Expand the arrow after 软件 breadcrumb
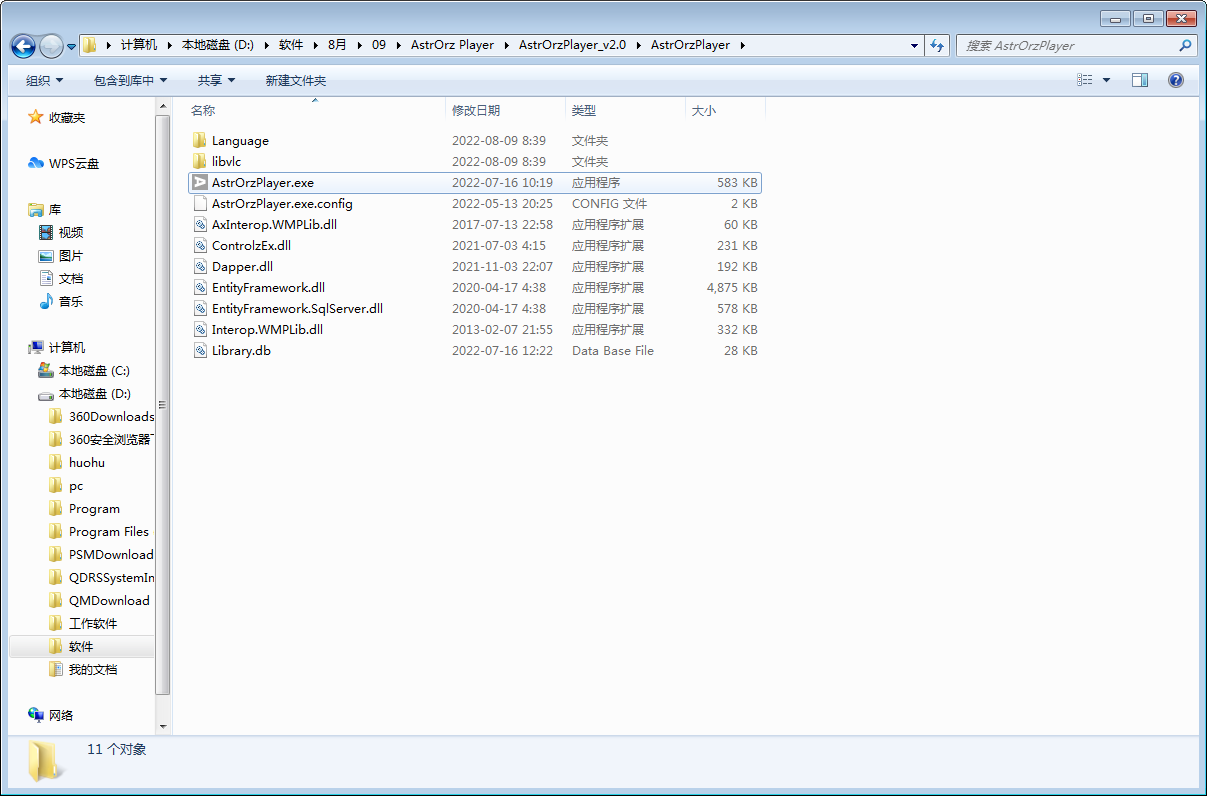 pyautogui.click(x=315, y=45)
